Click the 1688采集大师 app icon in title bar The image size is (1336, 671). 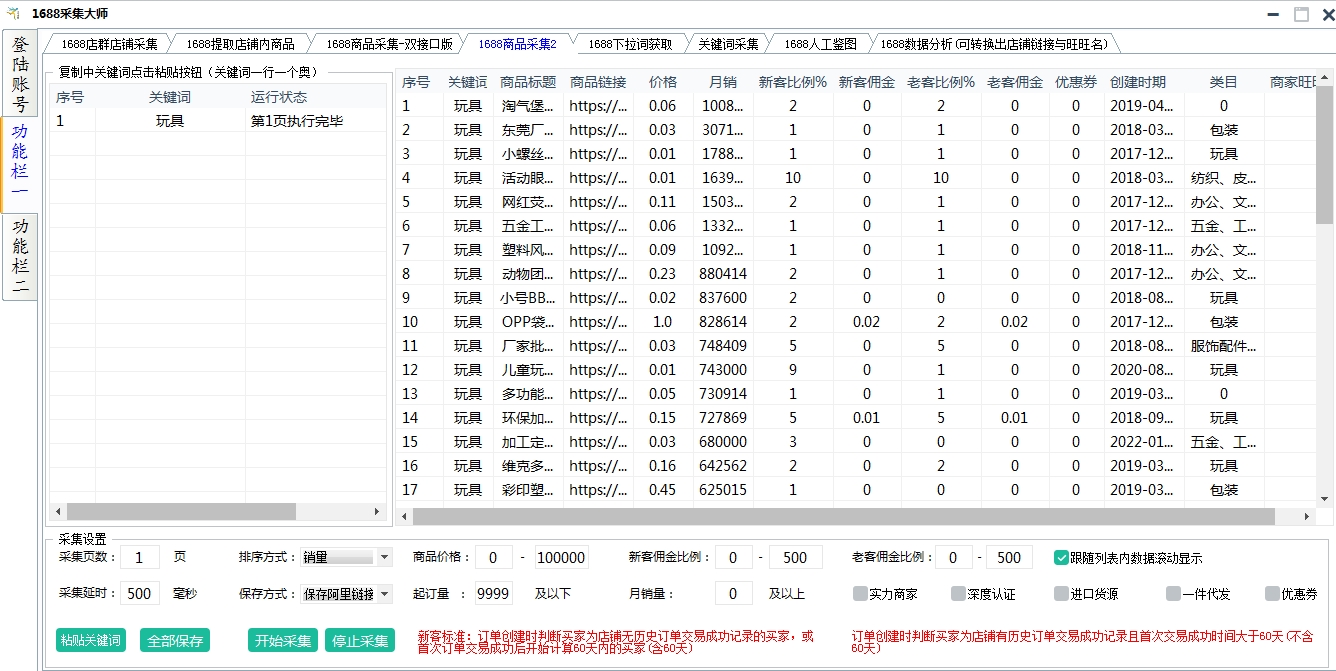coord(13,13)
